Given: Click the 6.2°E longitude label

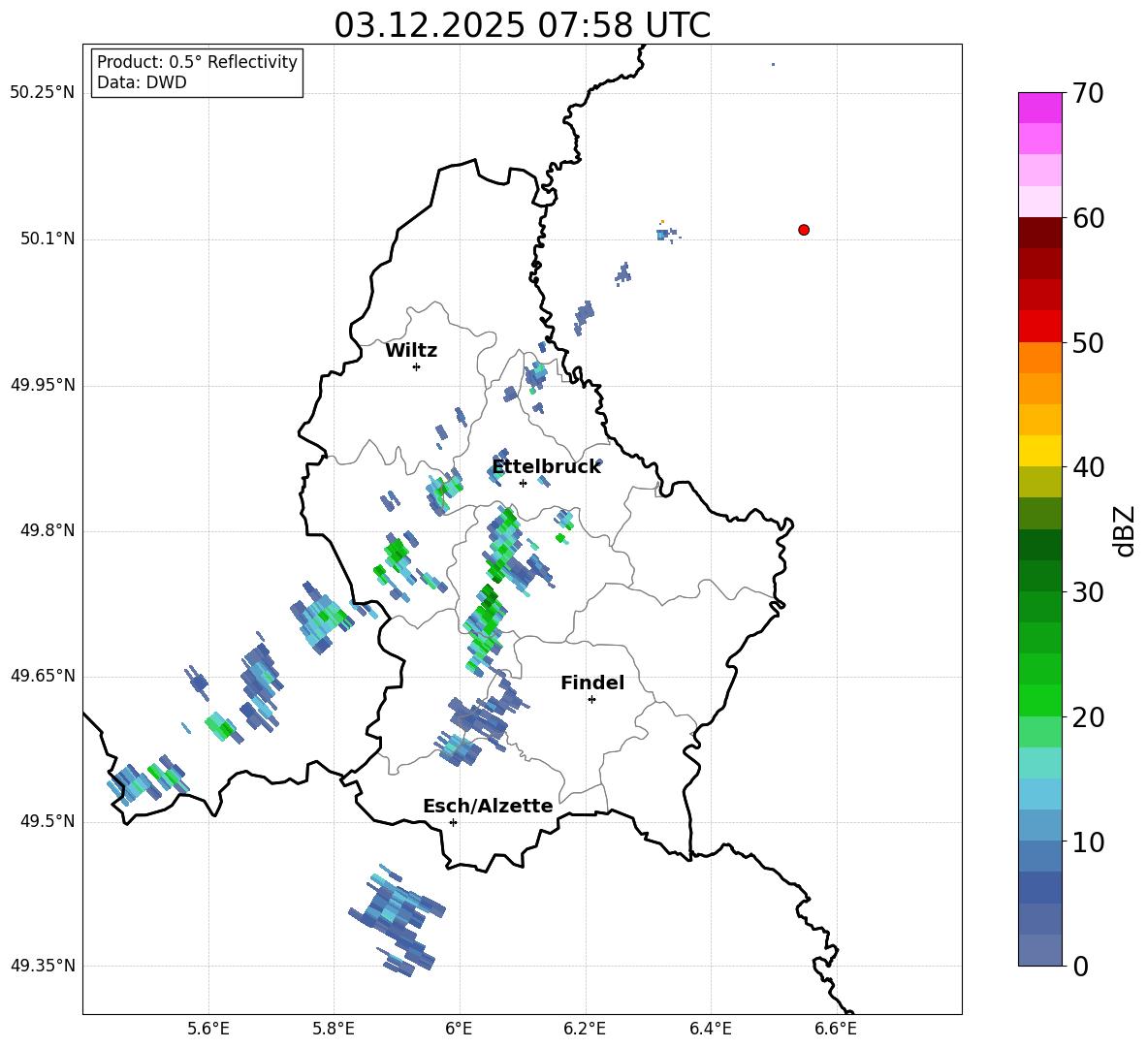Looking at the screenshot, I should (585, 1029).
